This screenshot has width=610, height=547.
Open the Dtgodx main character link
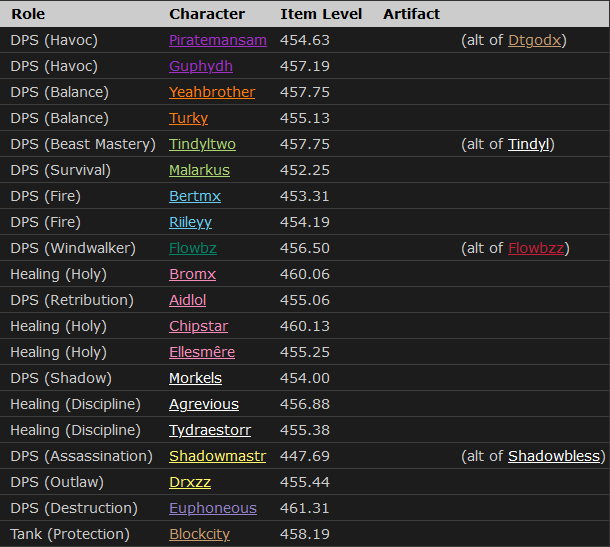(x=536, y=40)
